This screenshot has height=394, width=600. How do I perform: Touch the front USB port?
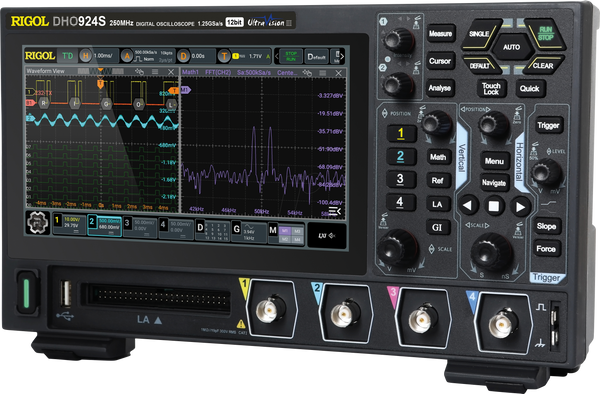tap(66, 293)
